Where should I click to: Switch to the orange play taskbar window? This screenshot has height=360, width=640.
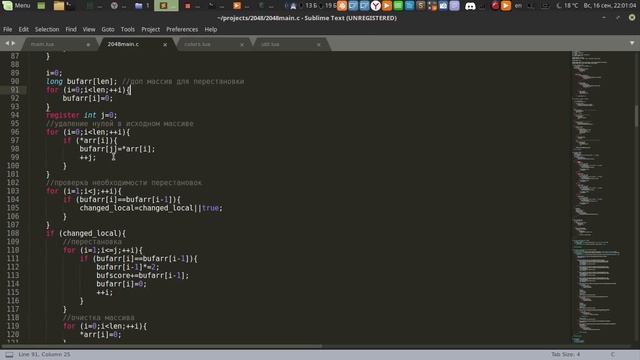241,6
